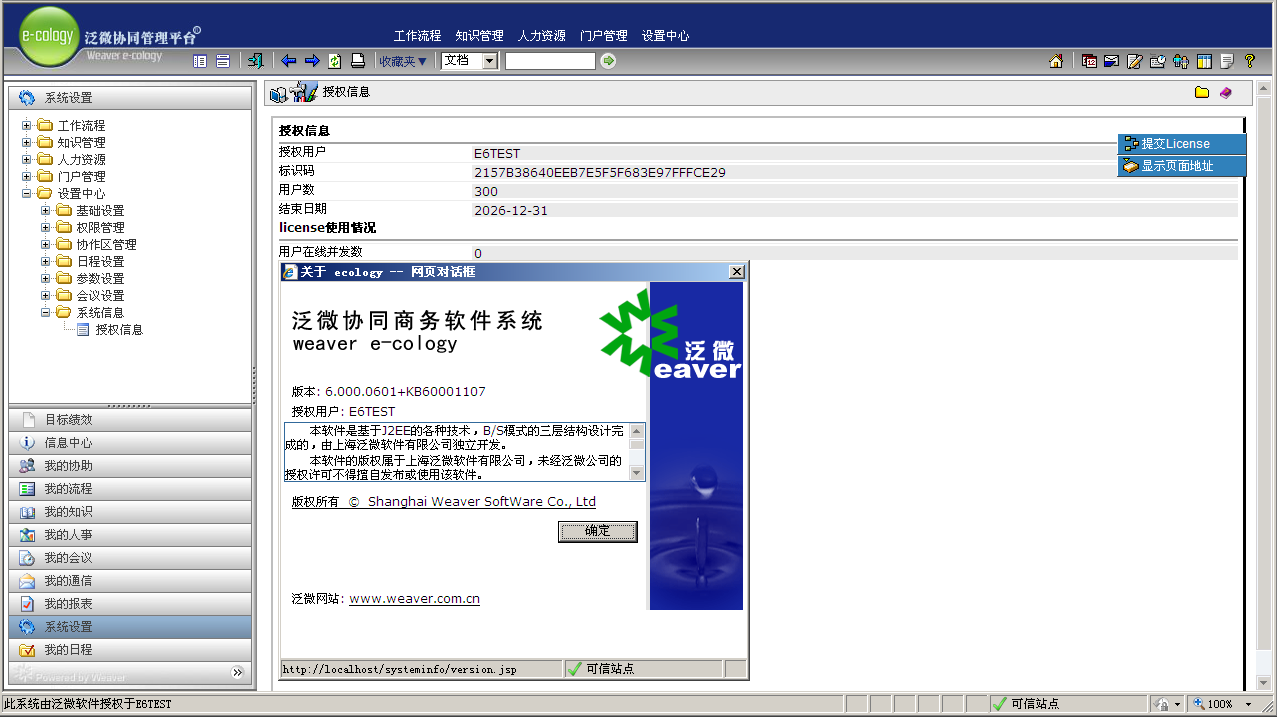The width and height of the screenshot is (1277, 717).
Task: Open the two people icon
Action: tap(1181, 61)
